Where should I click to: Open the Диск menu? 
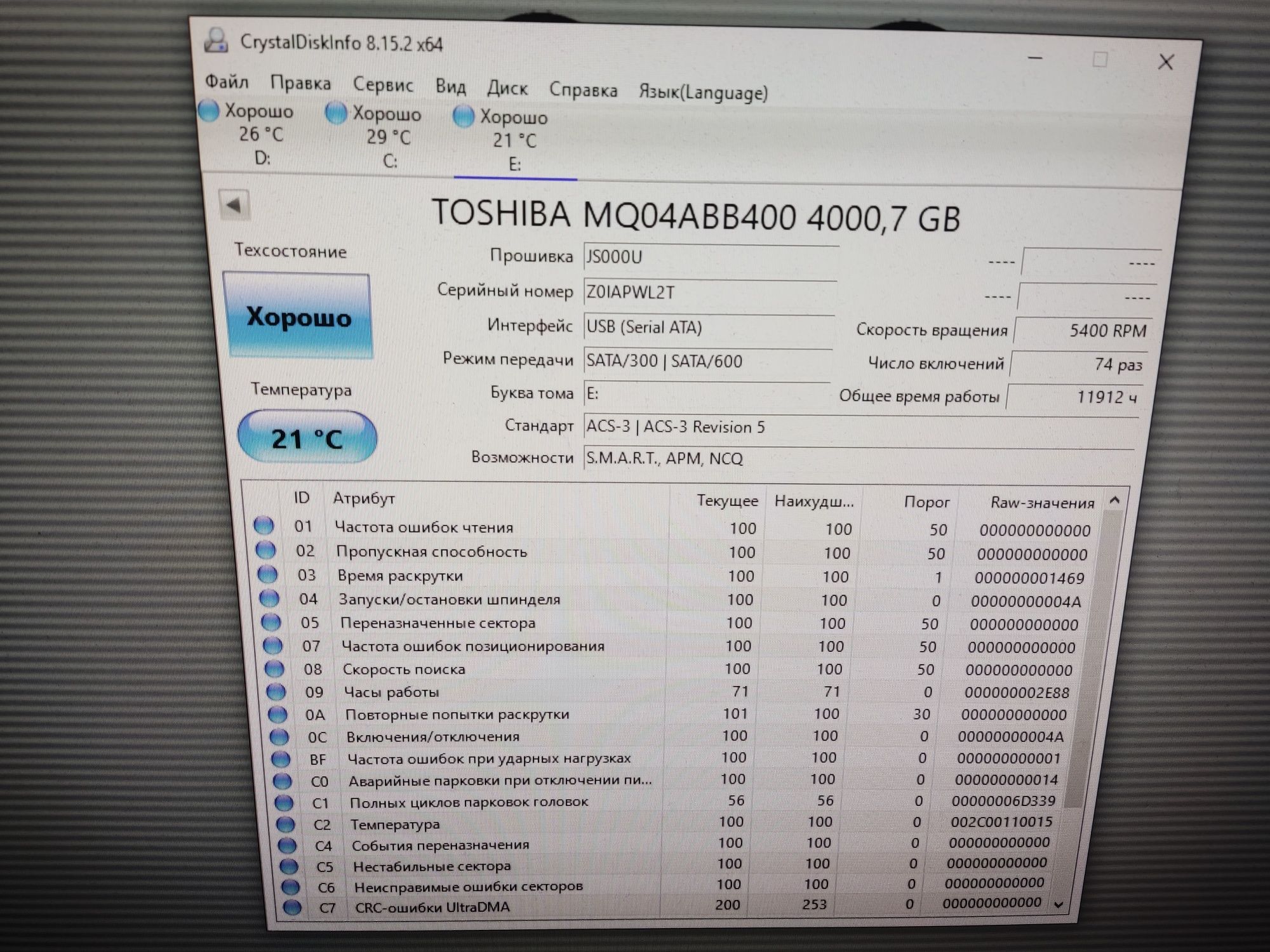507,88
